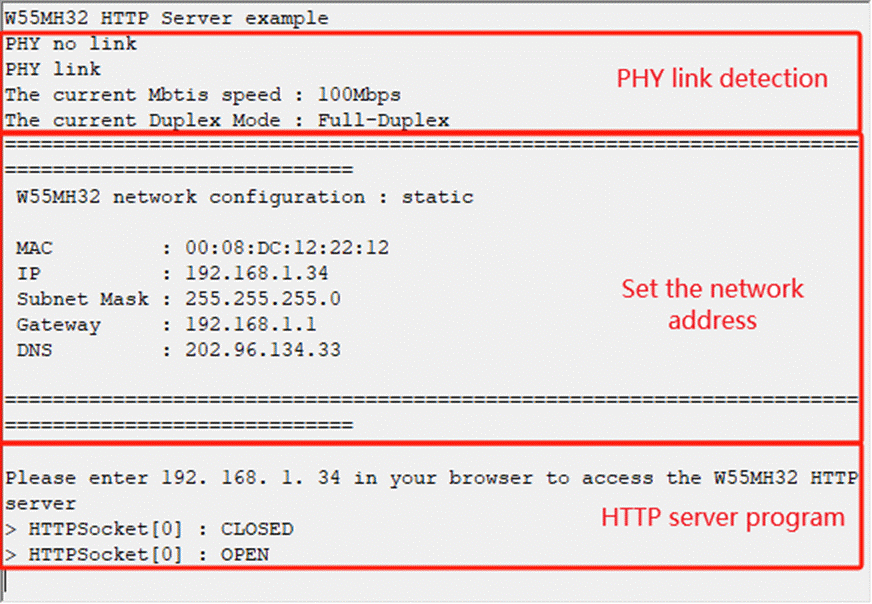Click the 'HTTPSocket[0] : OPEN' line

click(x=137, y=555)
